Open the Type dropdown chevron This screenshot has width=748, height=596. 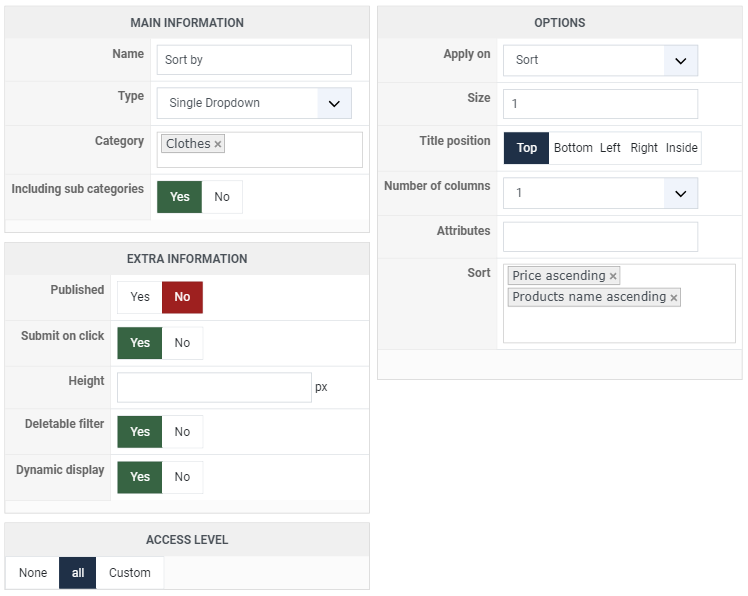334,103
